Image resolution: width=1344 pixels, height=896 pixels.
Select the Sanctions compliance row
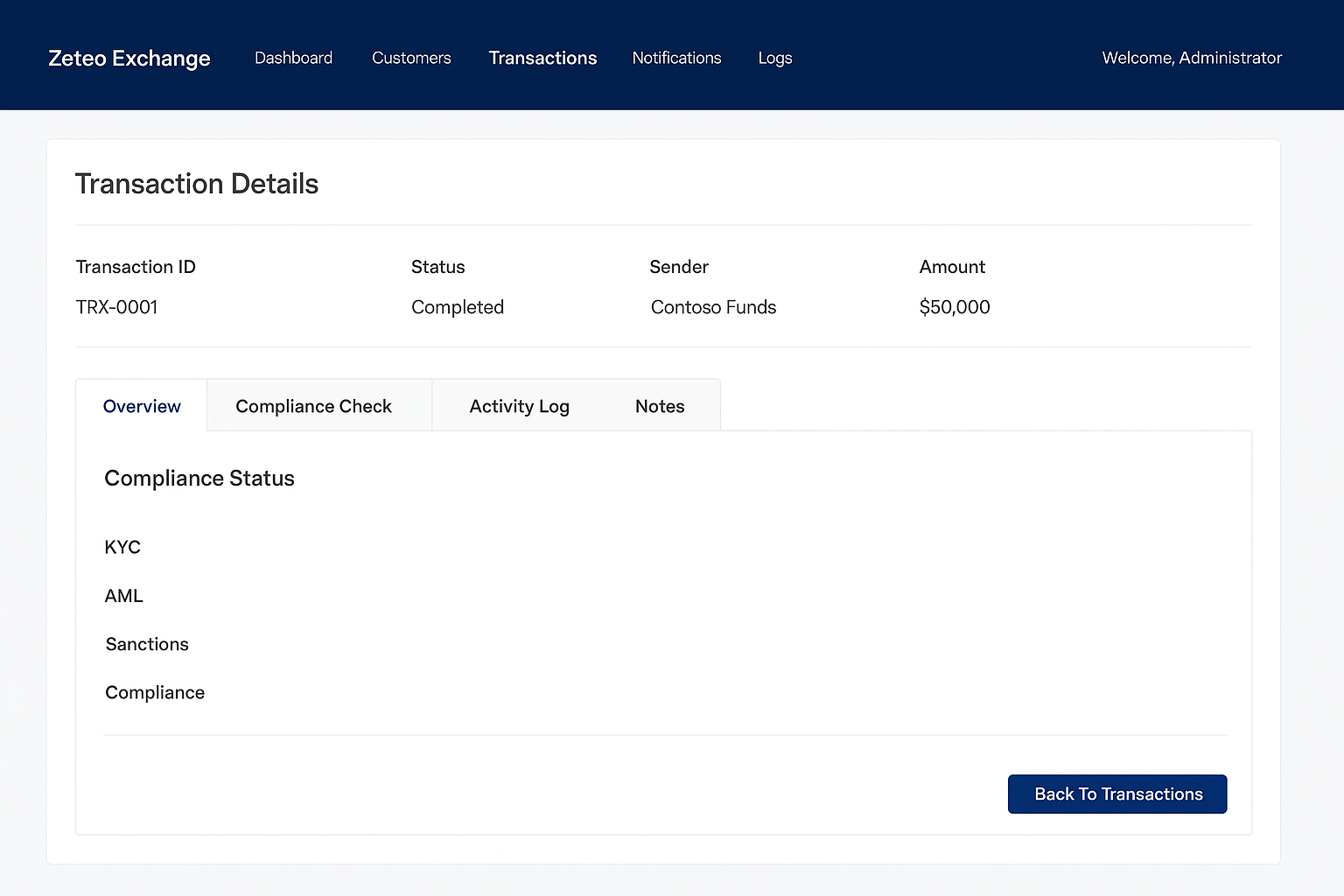(146, 644)
